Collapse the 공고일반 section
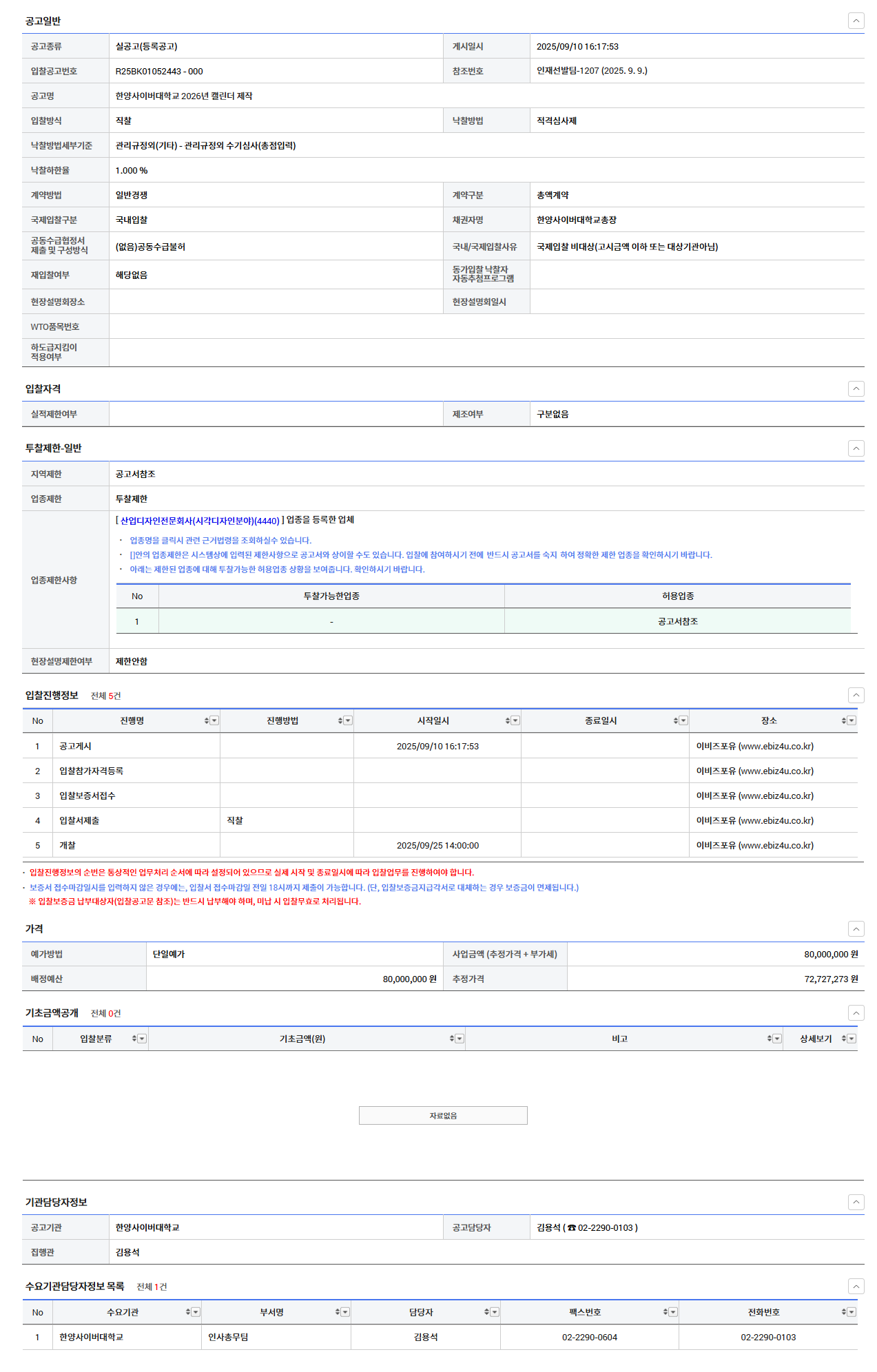The width and height of the screenshot is (877, 1372). (x=856, y=21)
